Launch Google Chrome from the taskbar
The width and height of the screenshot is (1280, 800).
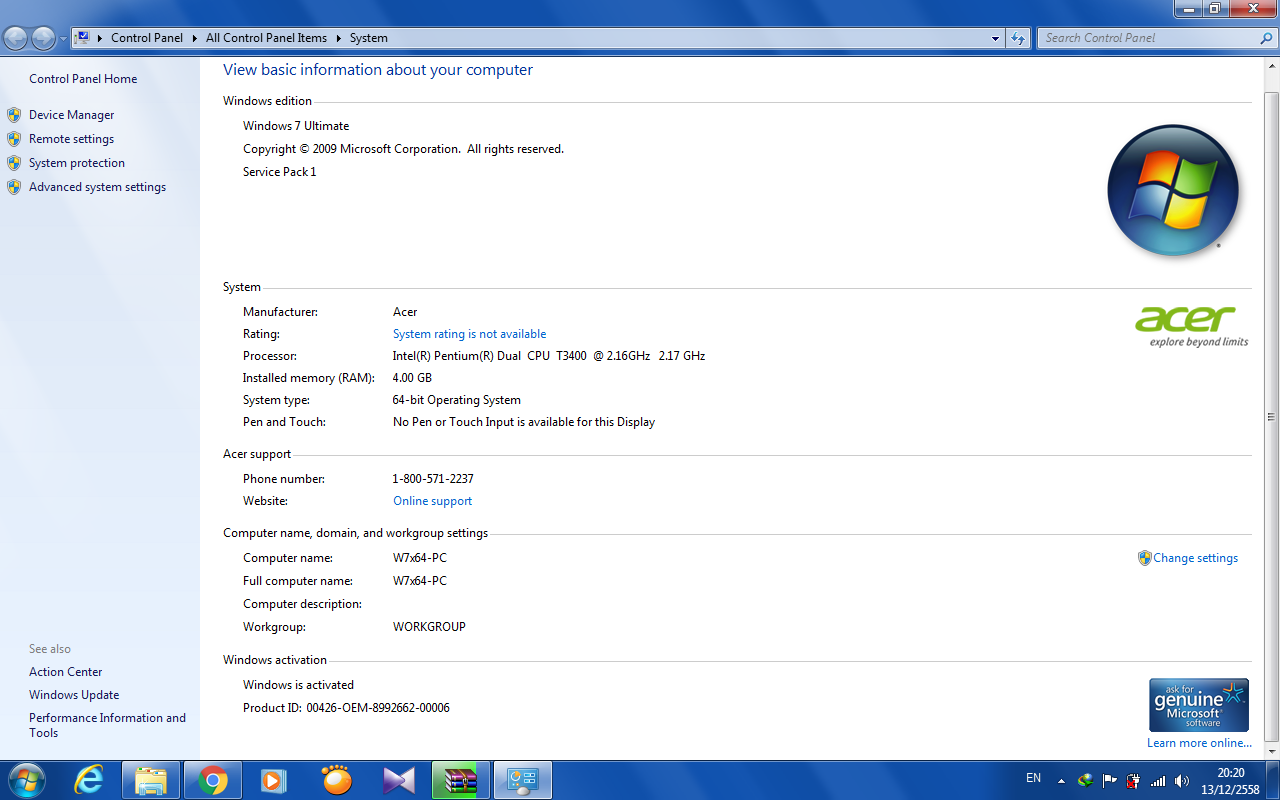(x=213, y=780)
